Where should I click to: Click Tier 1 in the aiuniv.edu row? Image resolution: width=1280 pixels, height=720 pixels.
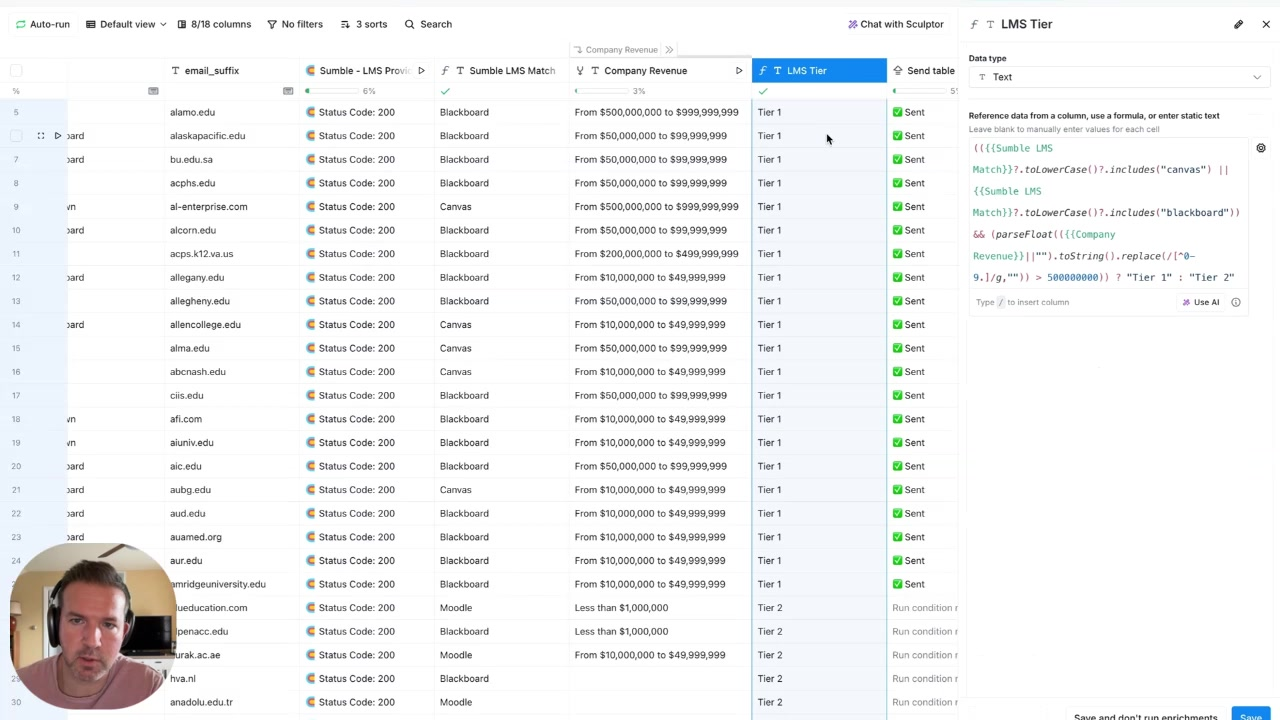click(769, 442)
